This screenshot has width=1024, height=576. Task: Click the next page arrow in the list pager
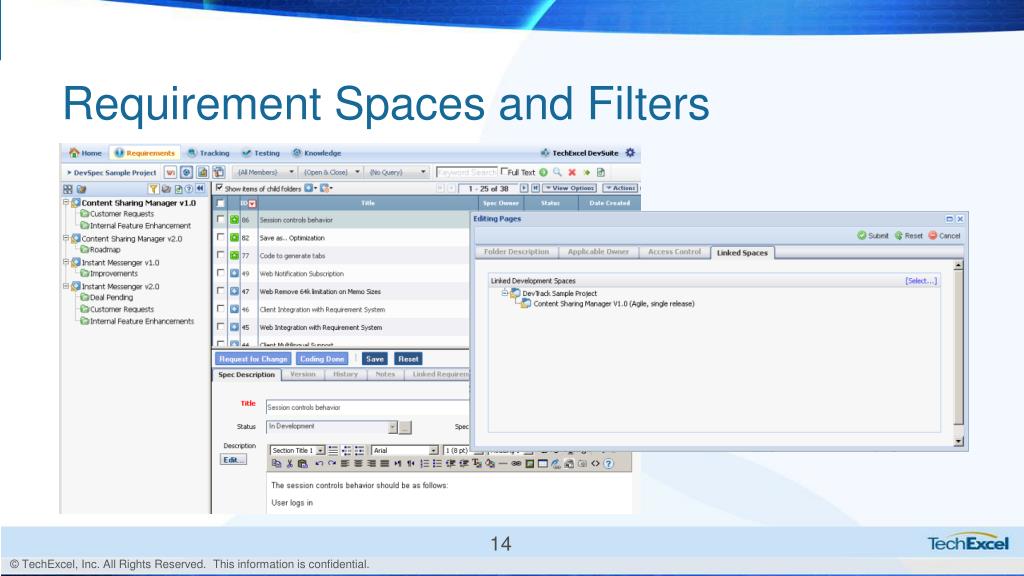point(524,188)
